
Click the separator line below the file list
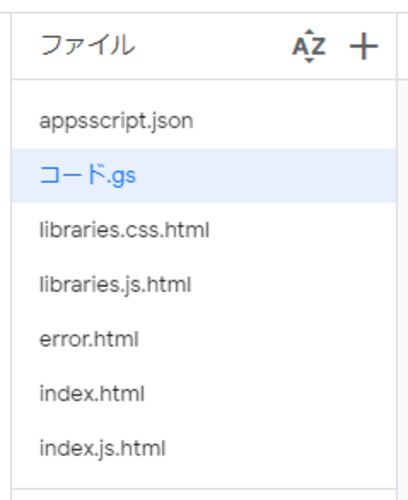coord(204,489)
